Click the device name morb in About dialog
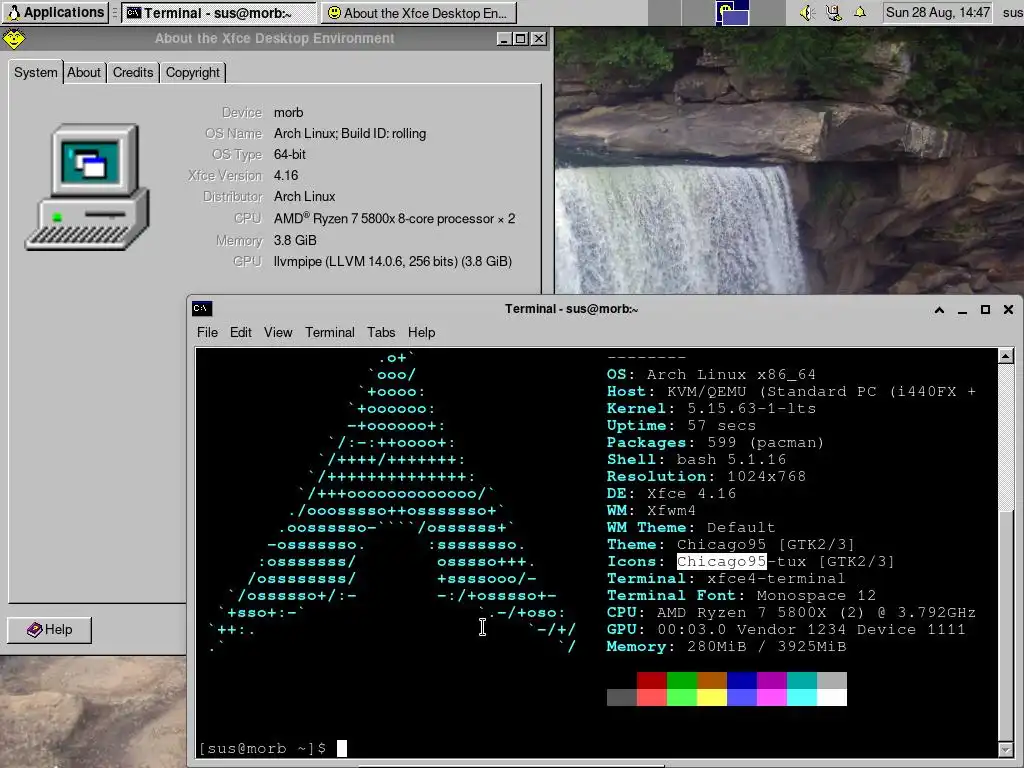Viewport: 1024px width, 768px height. click(289, 112)
